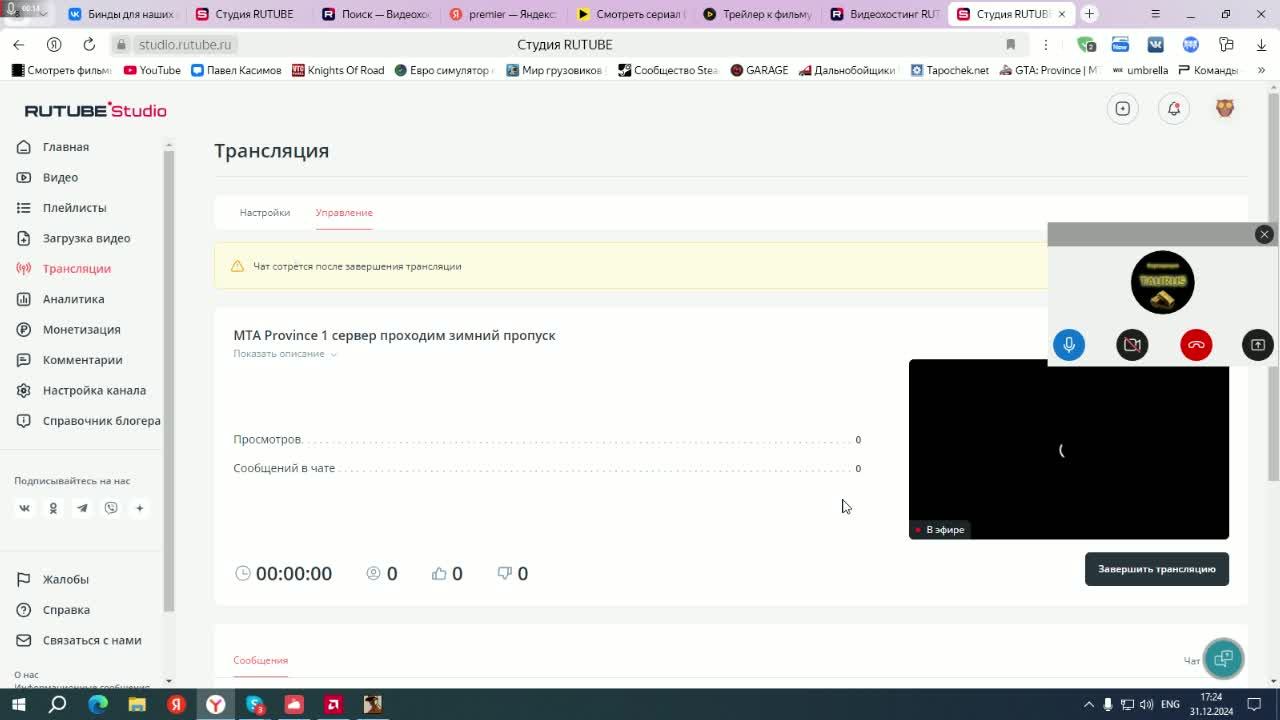Open the Viber social icon

pyautogui.click(x=111, y=508)
